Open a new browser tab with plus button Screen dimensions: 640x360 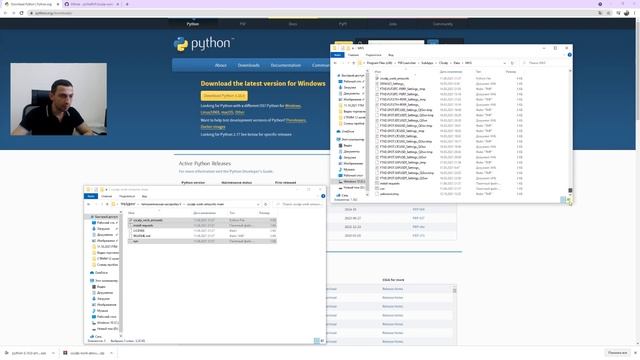coord(127,4)
